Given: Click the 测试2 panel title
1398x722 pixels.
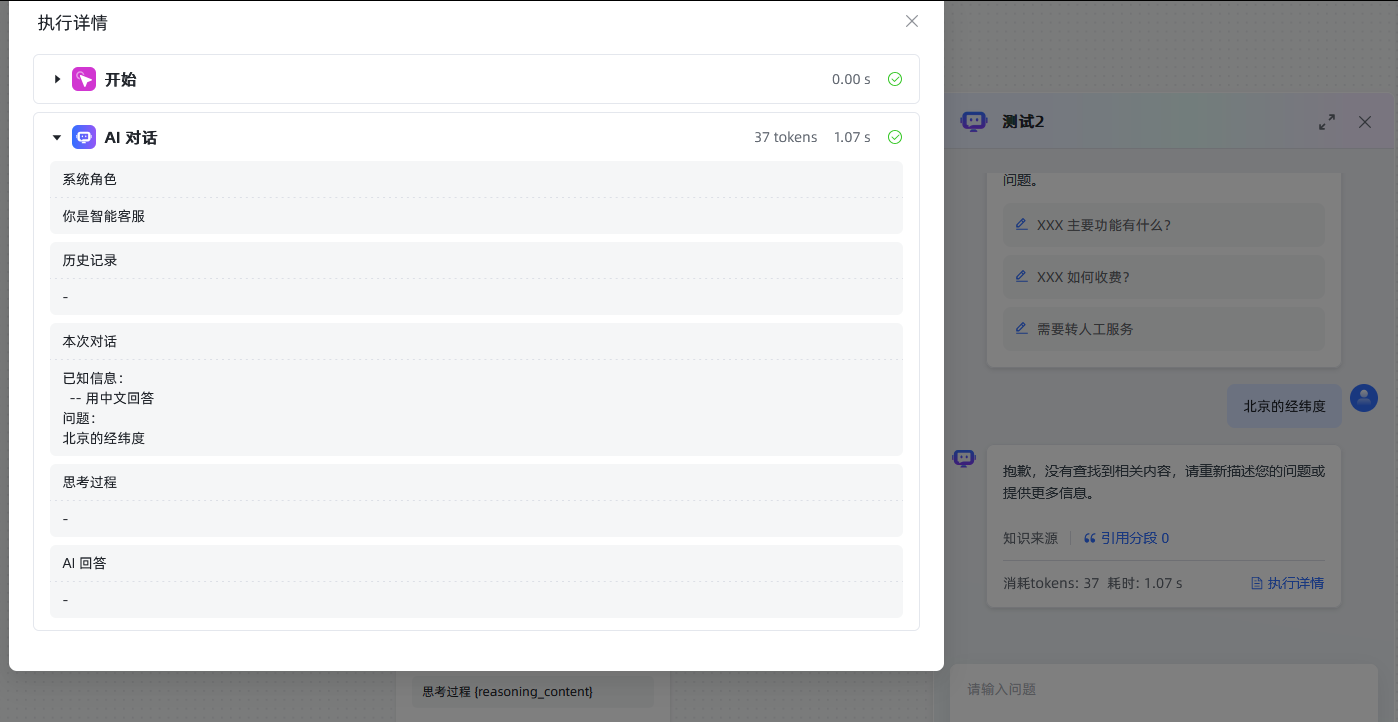Looking at the screenshot, I should (x=1023, y=122).
